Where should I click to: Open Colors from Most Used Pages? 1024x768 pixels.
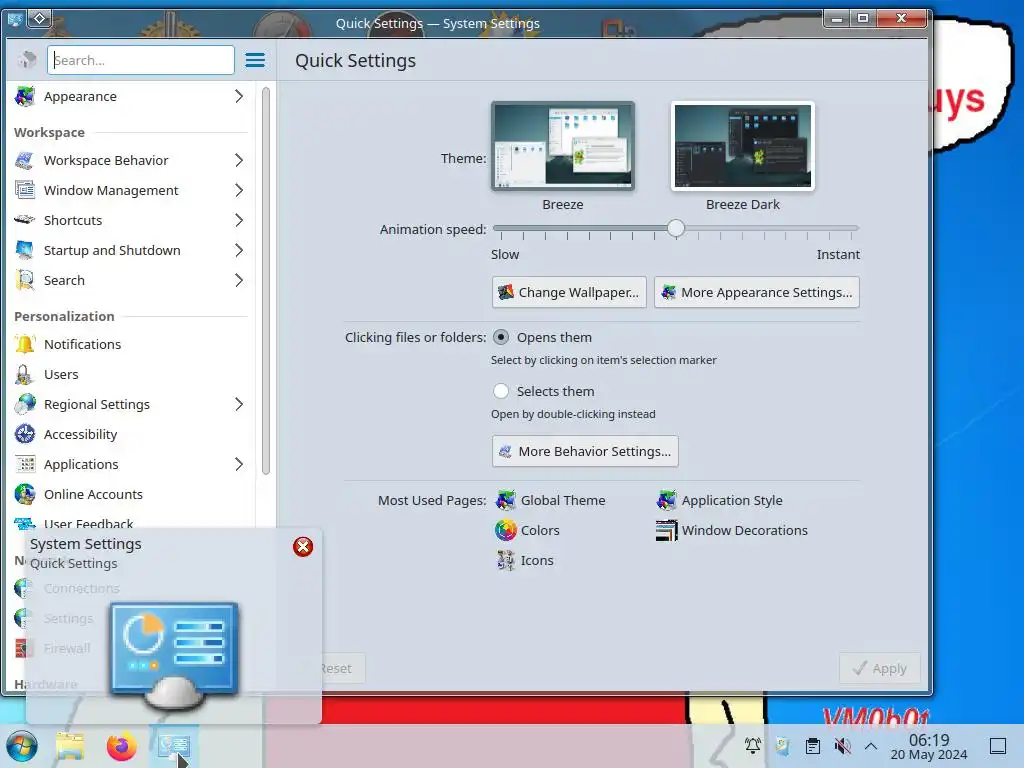coord(527,530)
